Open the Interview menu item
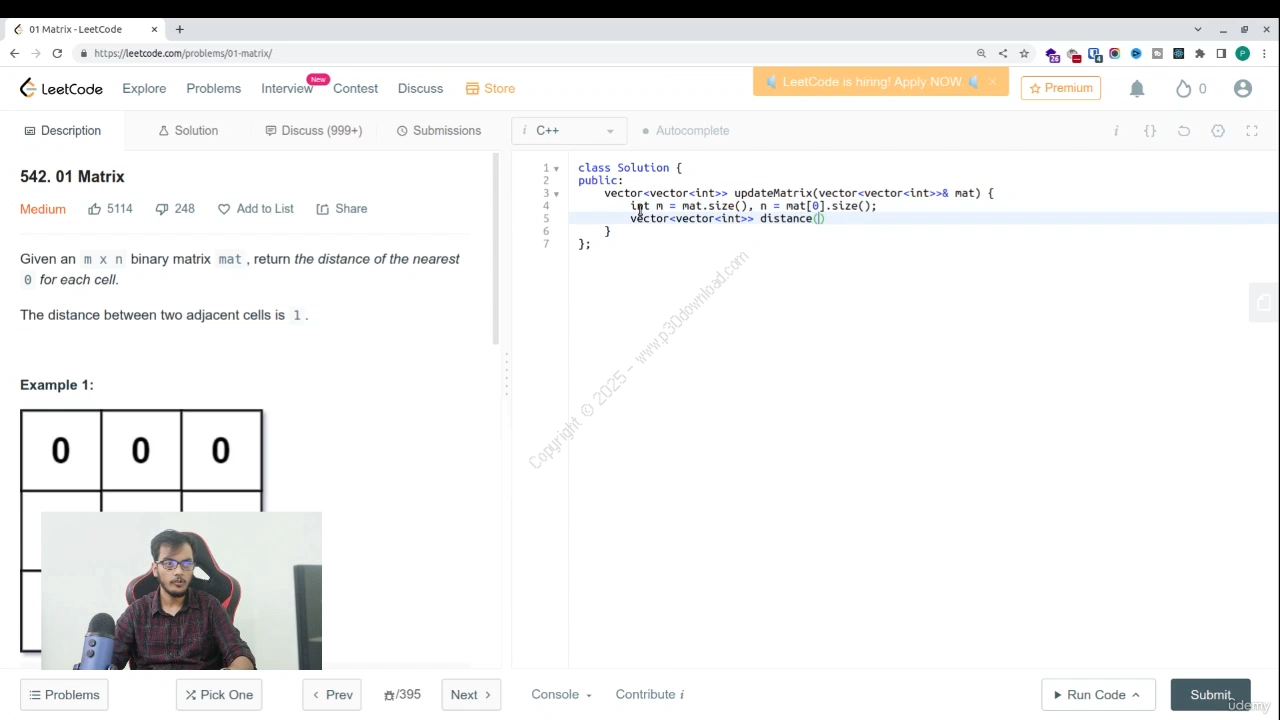1280x720 pixels. [287, 89]
